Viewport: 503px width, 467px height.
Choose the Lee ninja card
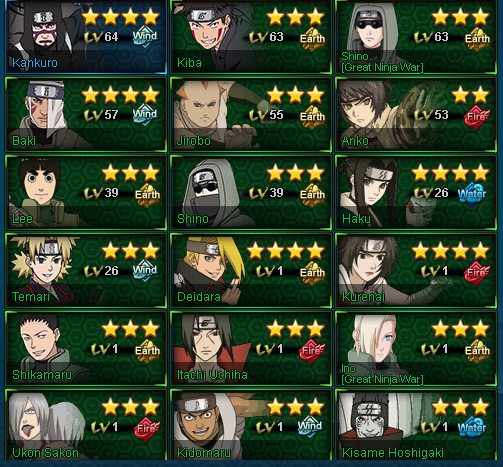[86, 192]
